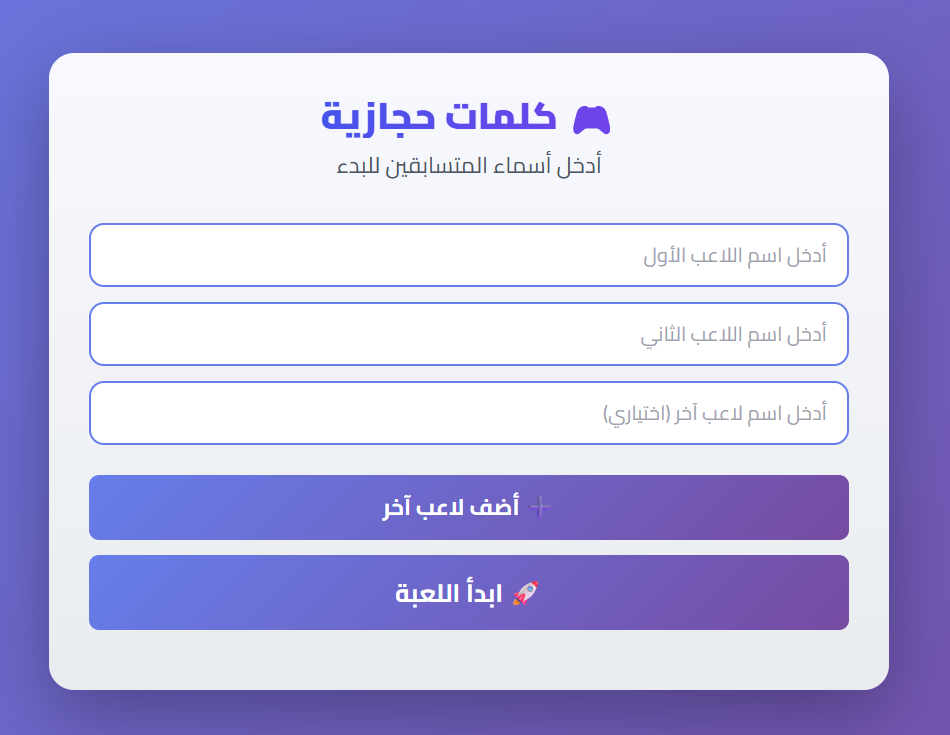Click the subtitle instruction text below the title
The height and width of the screenshot is (735, 950).
tap(470, 166)
